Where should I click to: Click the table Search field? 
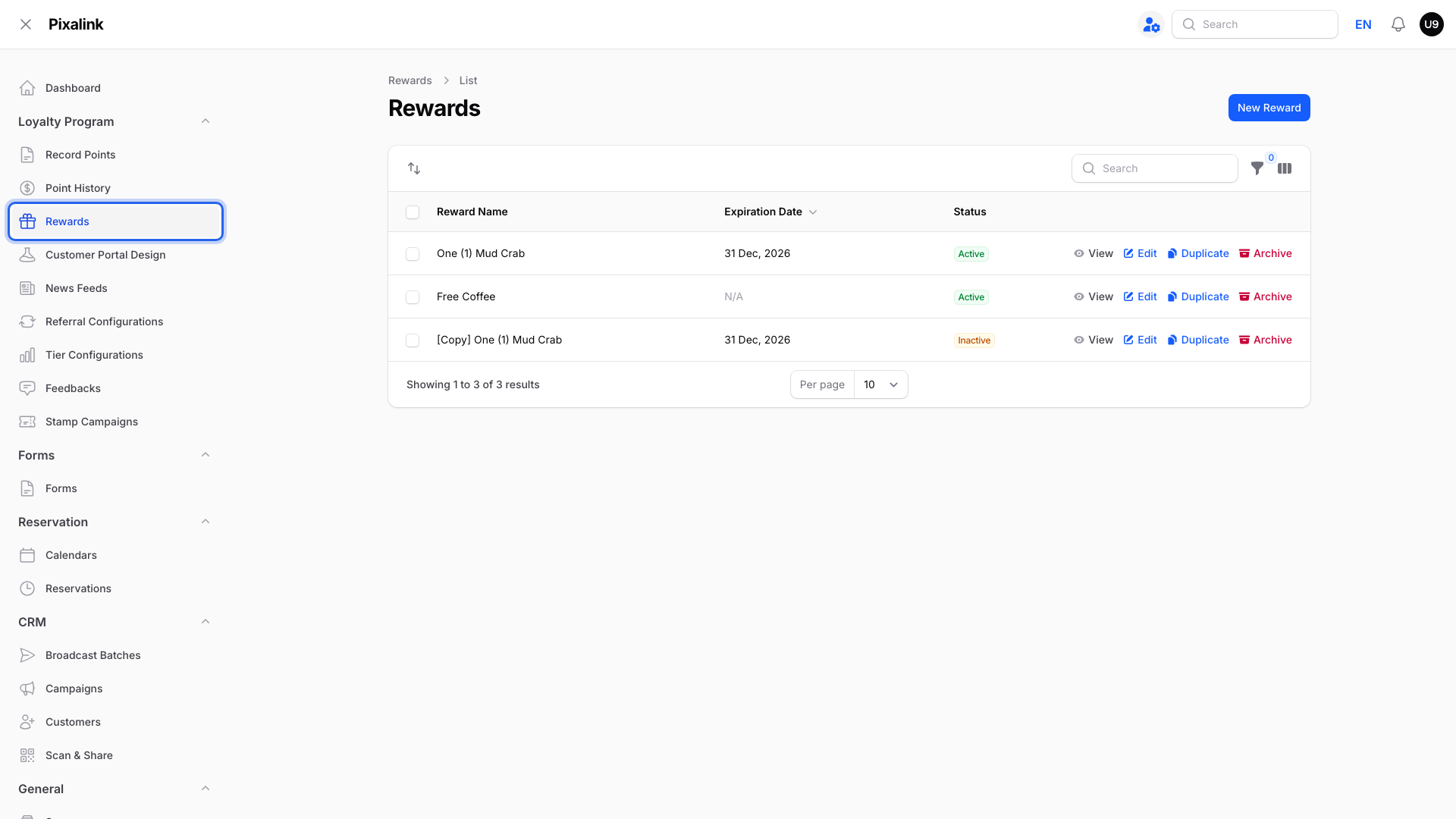(1155, 168)
